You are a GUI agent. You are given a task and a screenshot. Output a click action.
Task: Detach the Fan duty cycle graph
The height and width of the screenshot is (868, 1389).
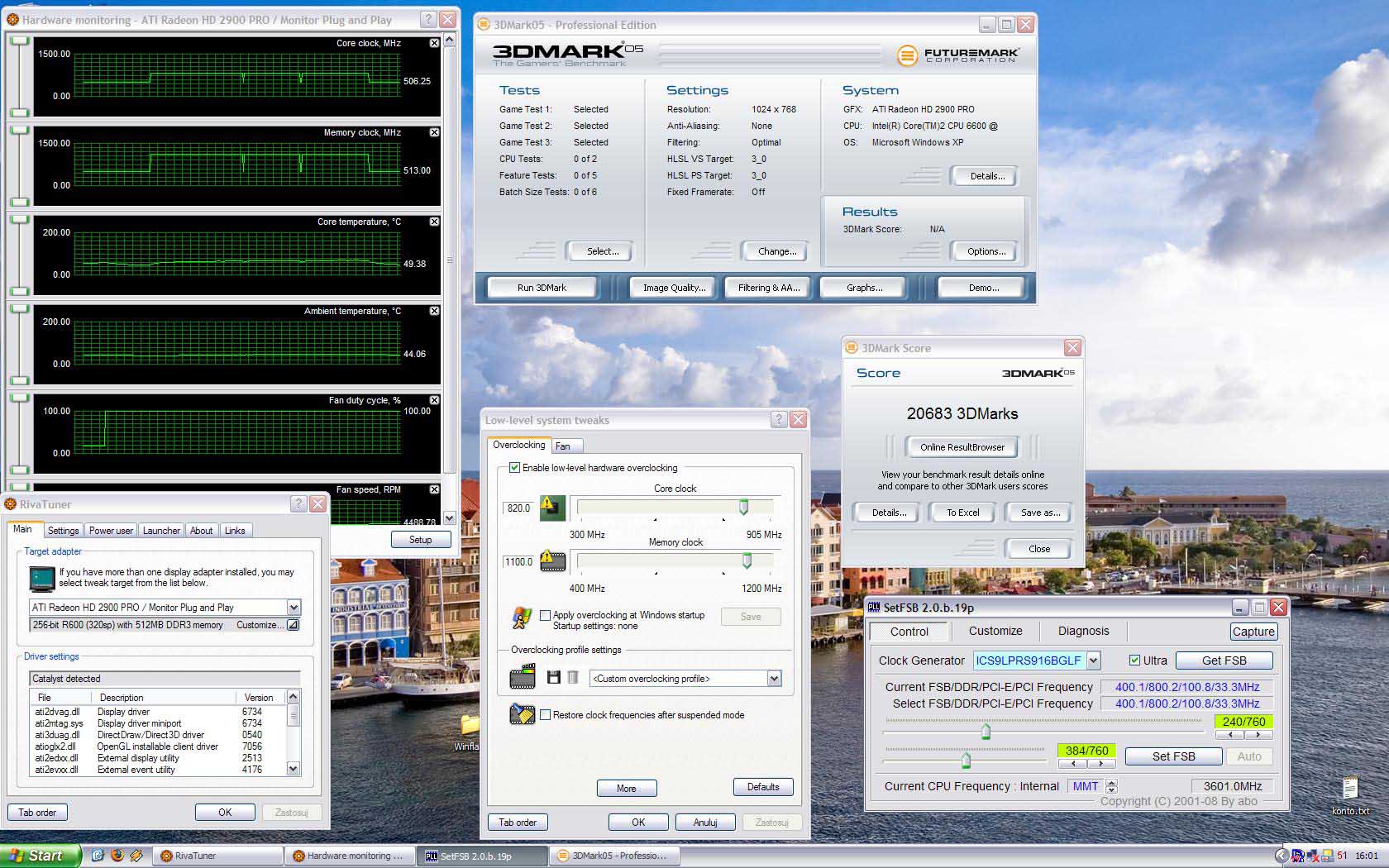tap(435, 400)
